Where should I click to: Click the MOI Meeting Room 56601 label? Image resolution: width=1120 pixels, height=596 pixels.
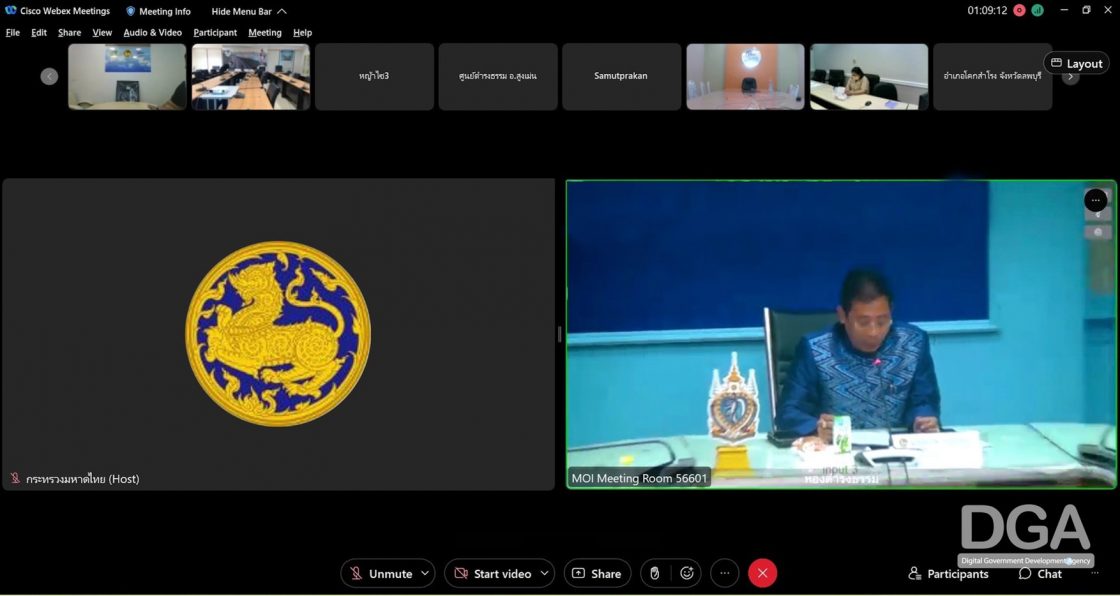tap(639, 478)
